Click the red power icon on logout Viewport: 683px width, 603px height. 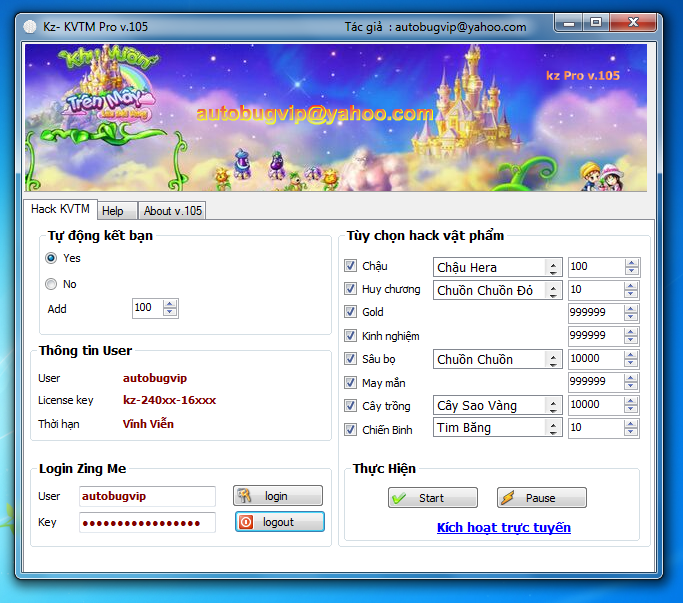pos(246,522)
